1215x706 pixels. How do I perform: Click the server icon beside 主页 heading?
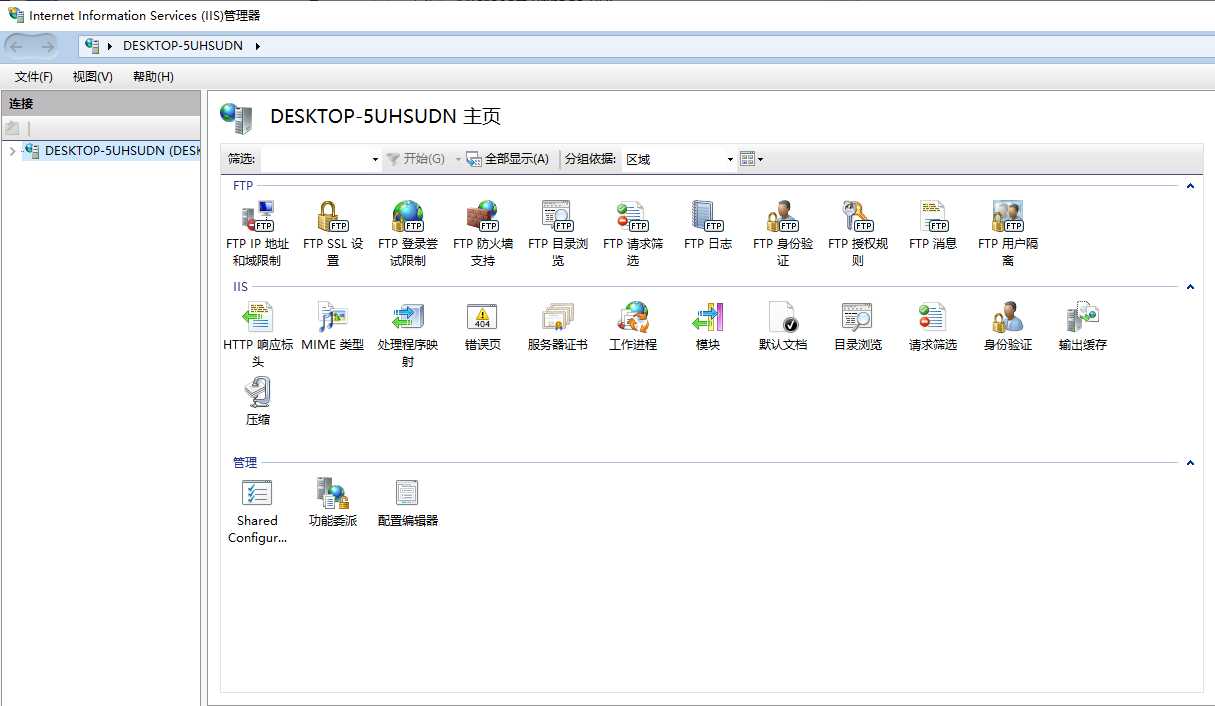click(237, 118)
